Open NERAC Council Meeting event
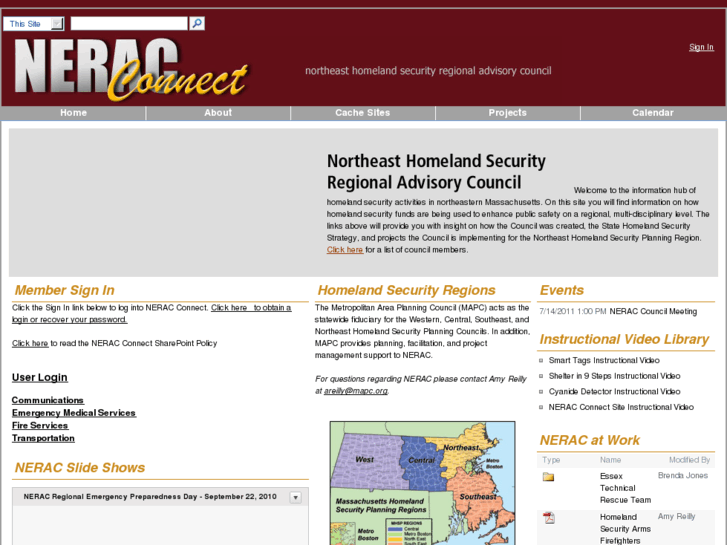This screenshot has height=545, width=727. click(x=653, y=311)
